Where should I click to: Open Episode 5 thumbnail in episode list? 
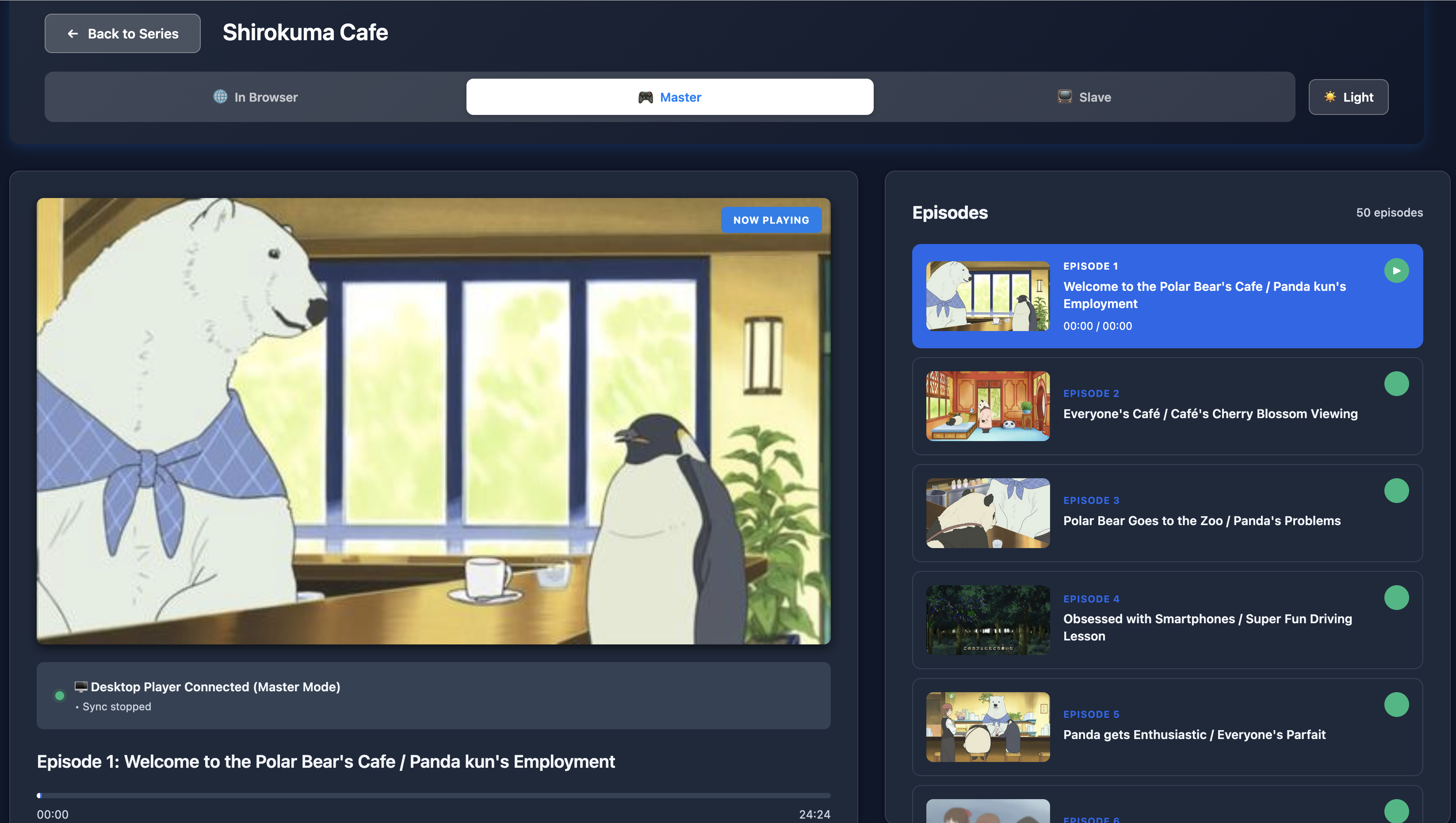click(x=988, y=727)
